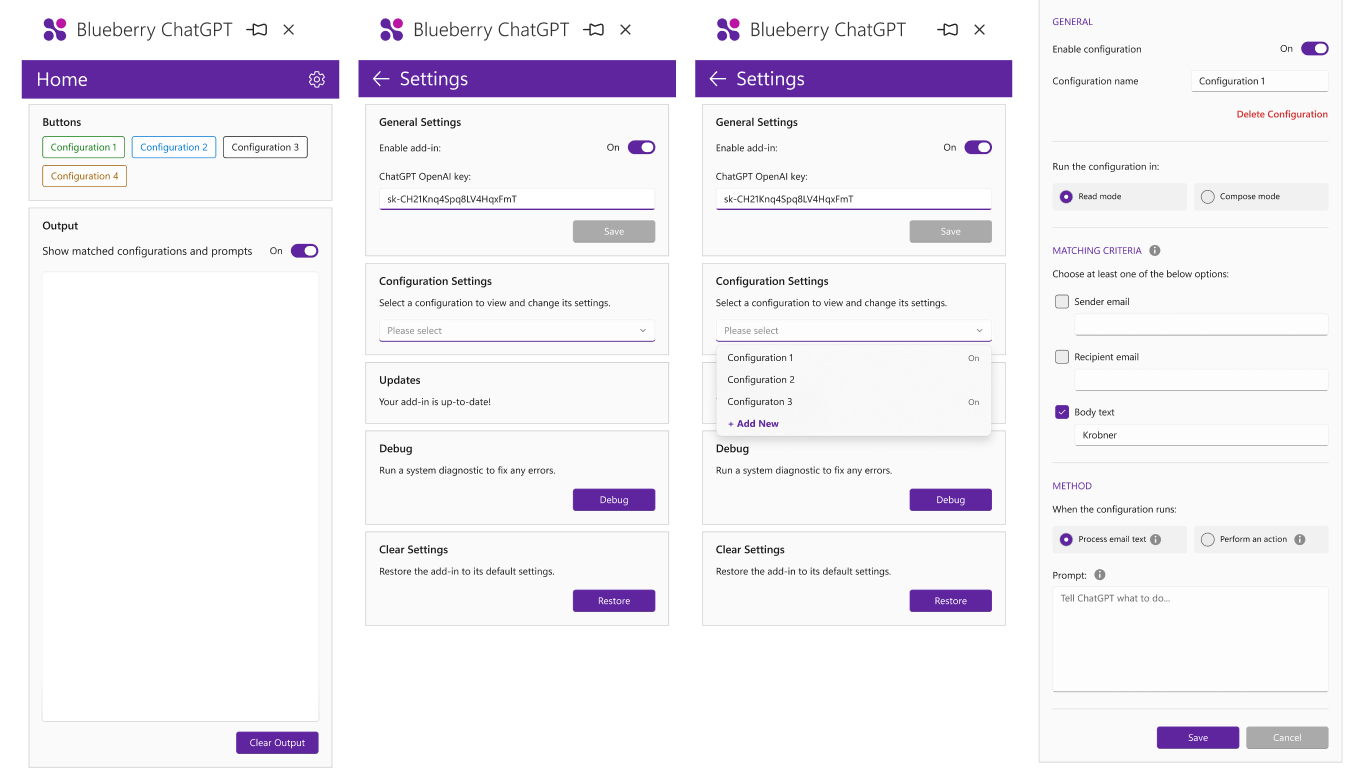Turn off the Enable configuration switch
This screenshot has width=1366, height=768.
1314,48
